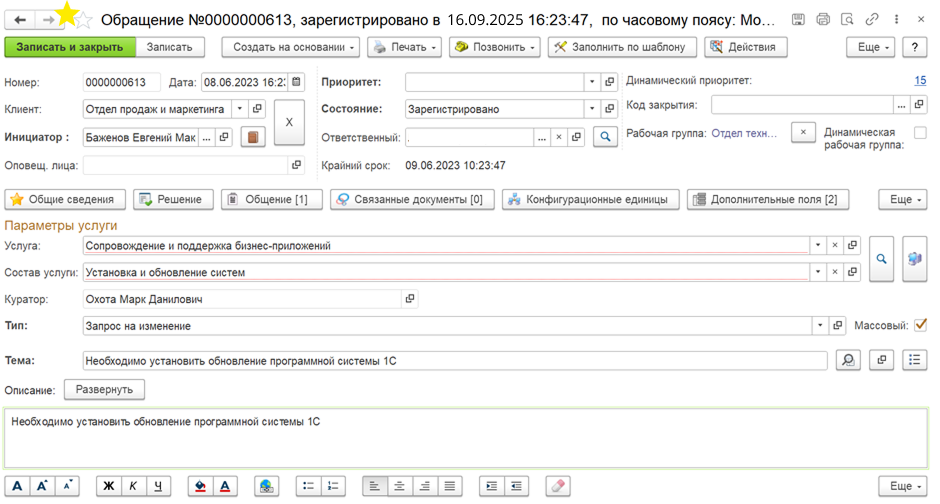Open the Оповещ. лица selection icon
Image resolution: width=940 pixels, height=504 pixels.
pyautogui.click(x=296, y=165)
